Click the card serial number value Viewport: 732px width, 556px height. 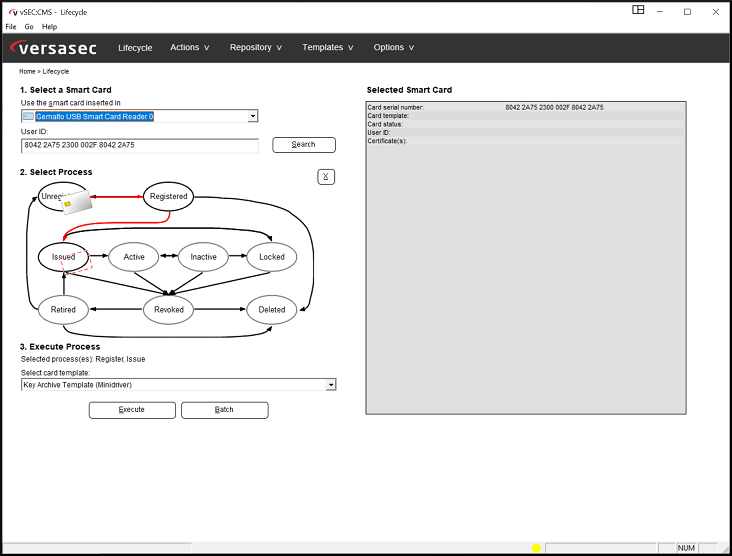pyautogui.click(x=554, y=107)
